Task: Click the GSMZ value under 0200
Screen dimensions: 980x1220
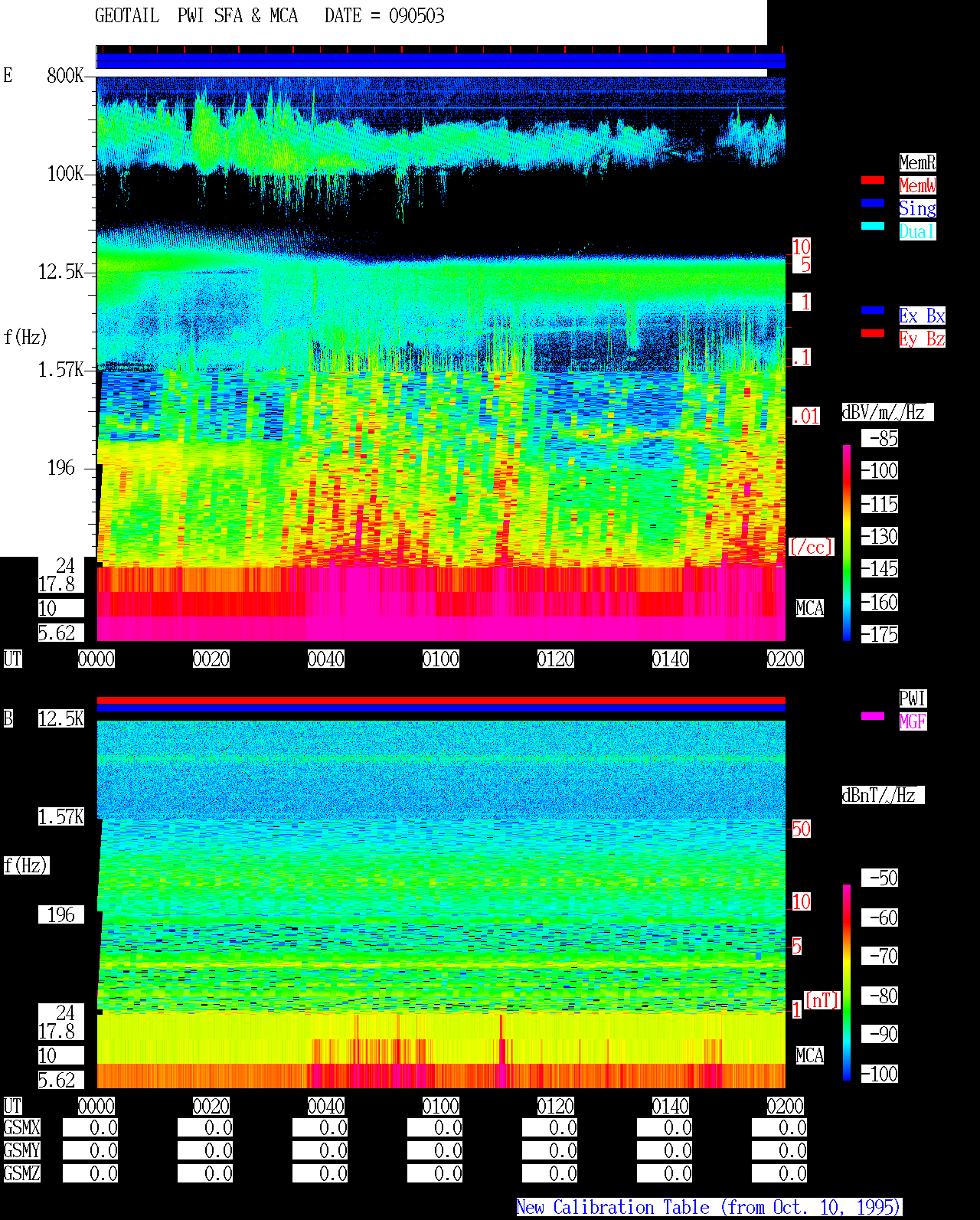Action: tap(779, 1173)
